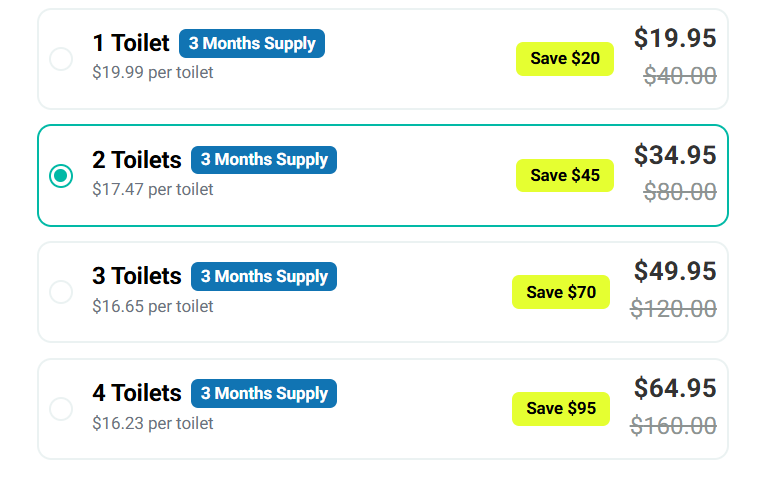Viewport: 775px width, 487px height.
Task: Click the $16.65 per toilet text
Action: 153,306
